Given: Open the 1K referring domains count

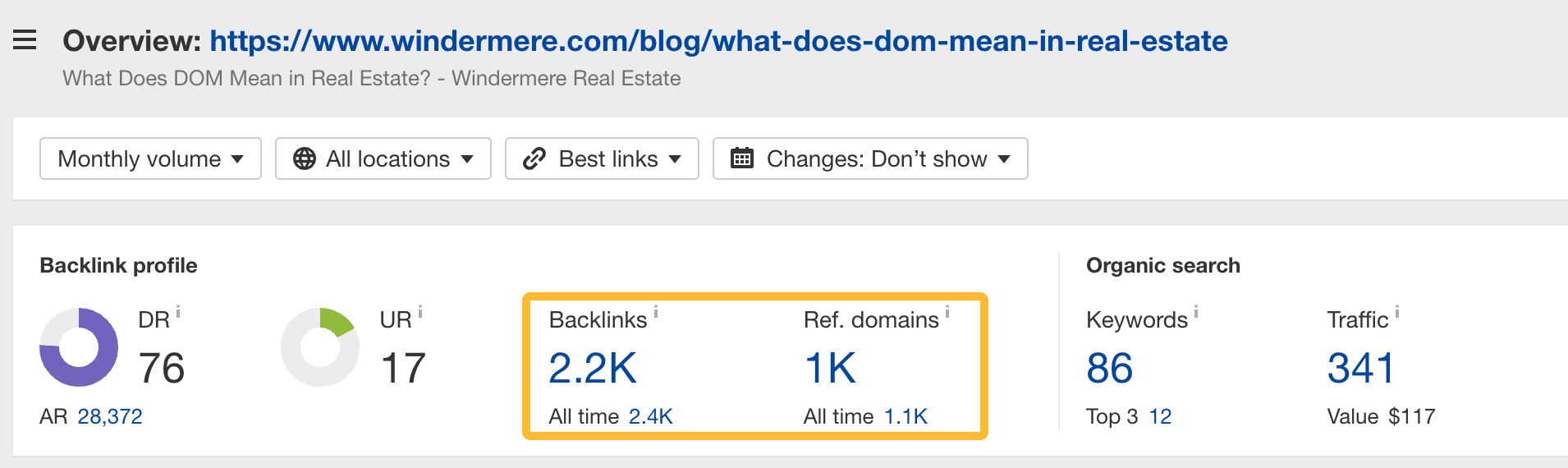Looking at the screenshot, I should [x=830, y=368].
